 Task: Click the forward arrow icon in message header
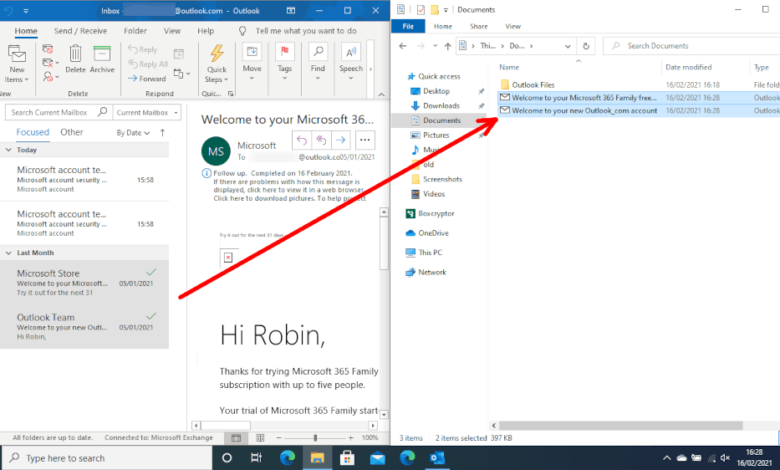tap(340, 140)
